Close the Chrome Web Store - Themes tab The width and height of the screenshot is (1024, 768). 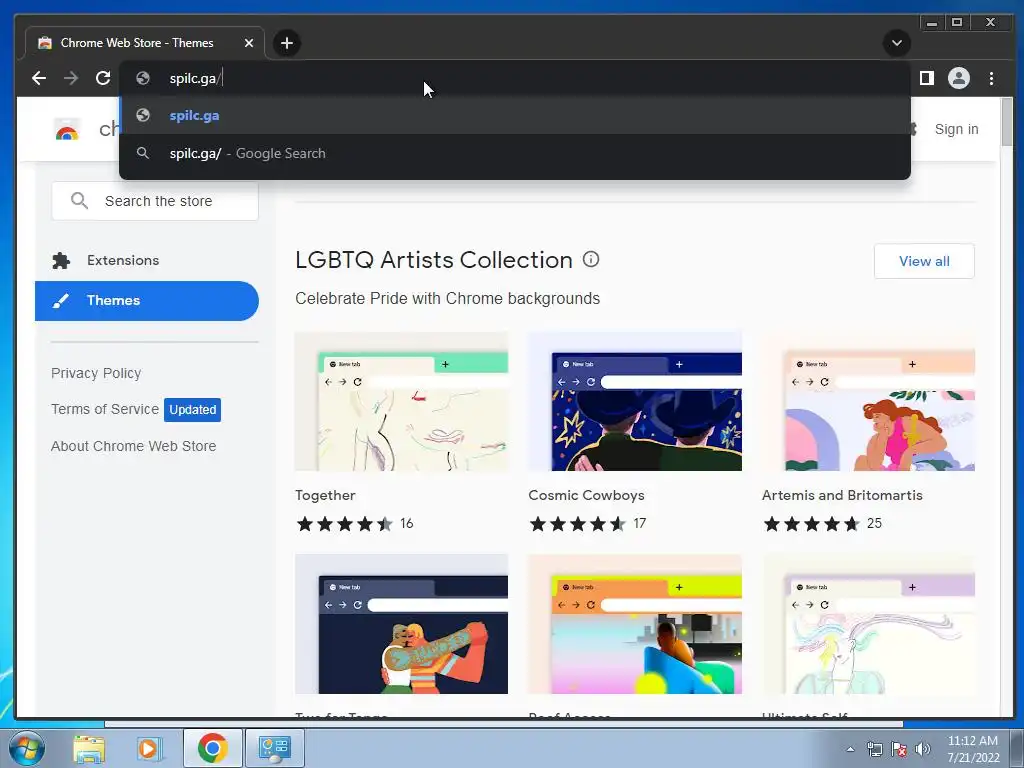coord(249,43)
